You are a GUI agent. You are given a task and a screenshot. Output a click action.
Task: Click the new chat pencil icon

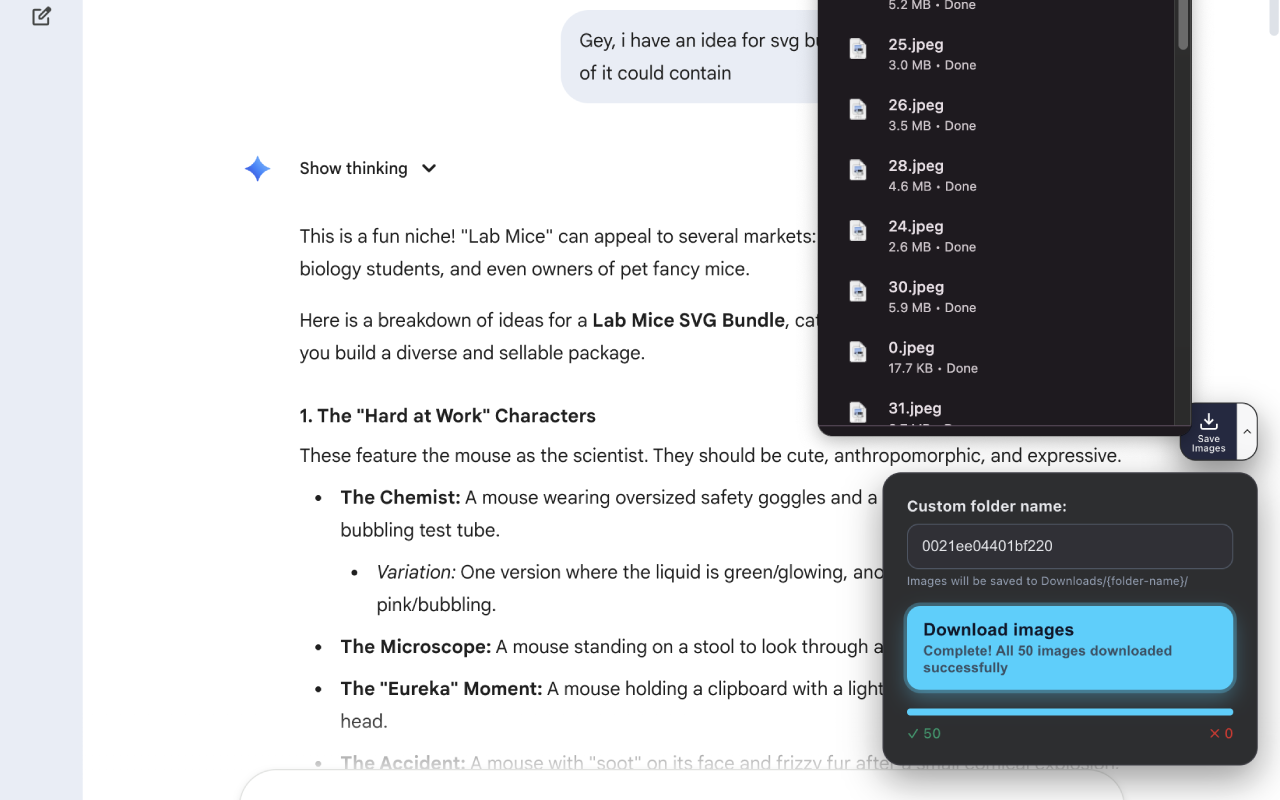(x=41, y=16)
